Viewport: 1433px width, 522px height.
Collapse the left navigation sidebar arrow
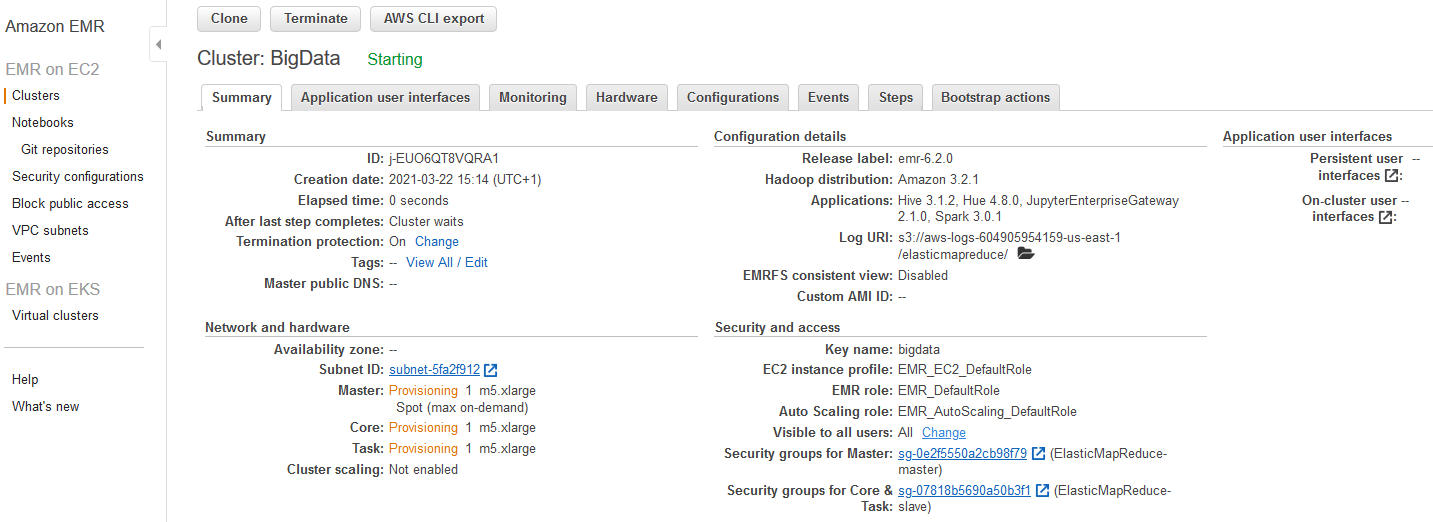[158, 45]
